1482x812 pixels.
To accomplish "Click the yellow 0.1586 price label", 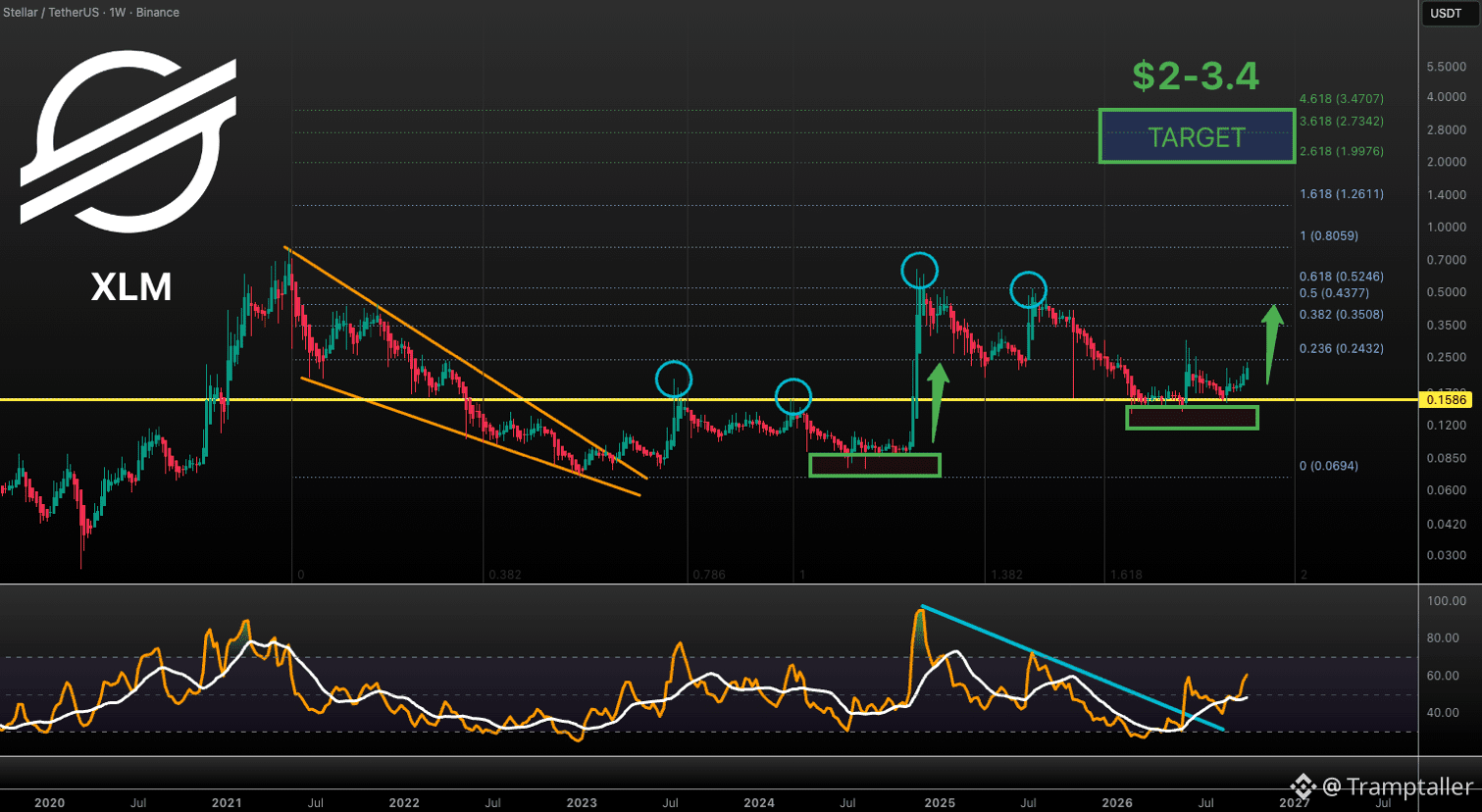I will tap(1446, 399).
